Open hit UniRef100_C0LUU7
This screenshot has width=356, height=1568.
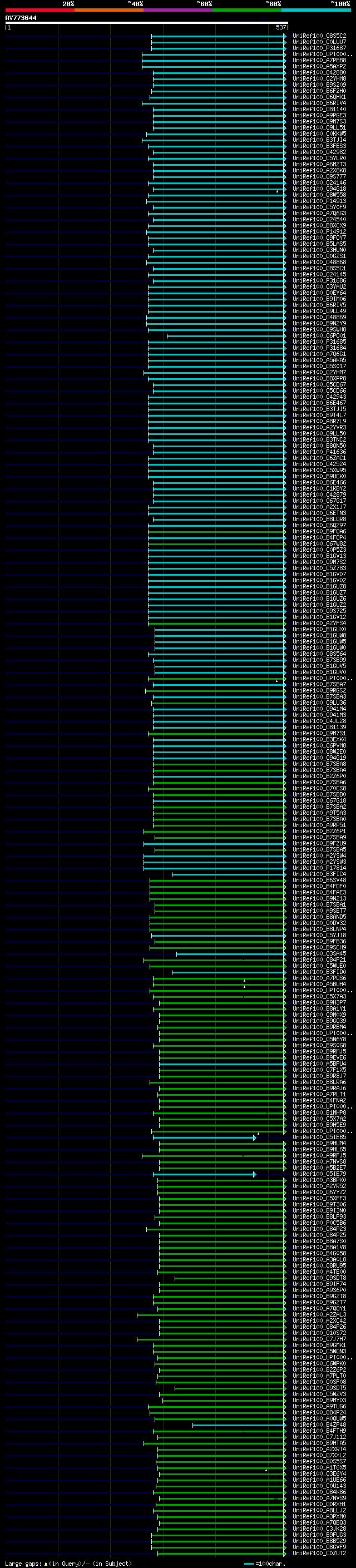319,42
